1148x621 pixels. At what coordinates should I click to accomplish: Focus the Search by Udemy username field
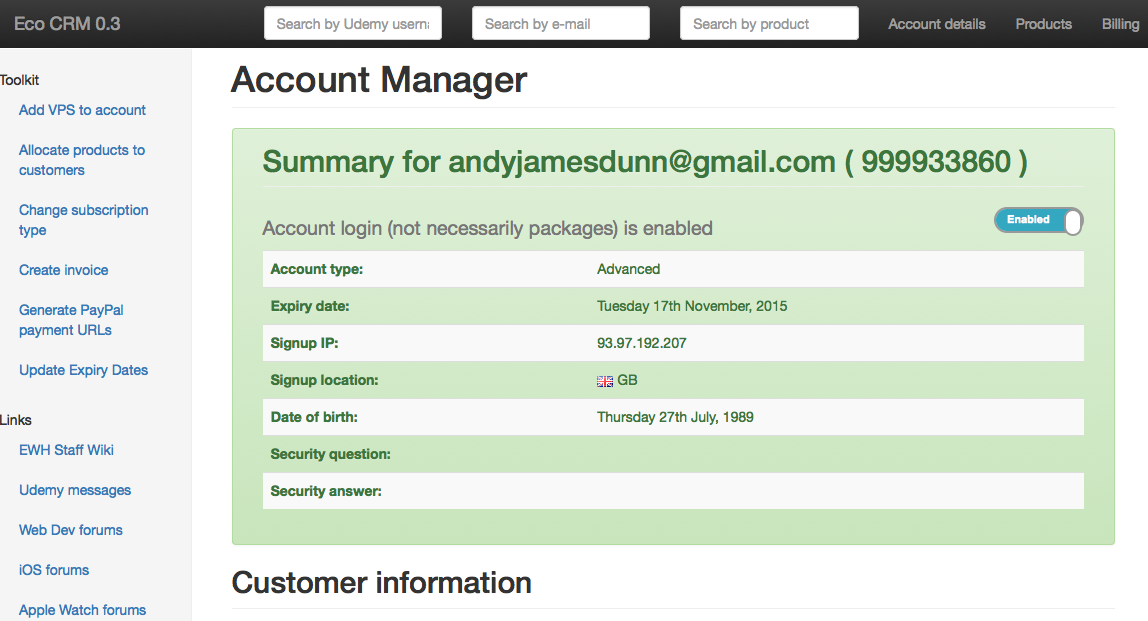[x=353, y=24]
